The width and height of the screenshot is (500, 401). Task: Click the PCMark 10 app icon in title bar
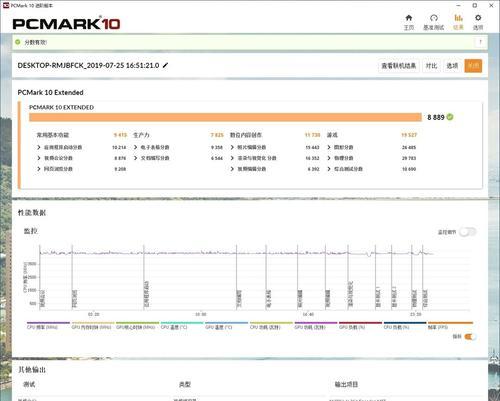6,5
